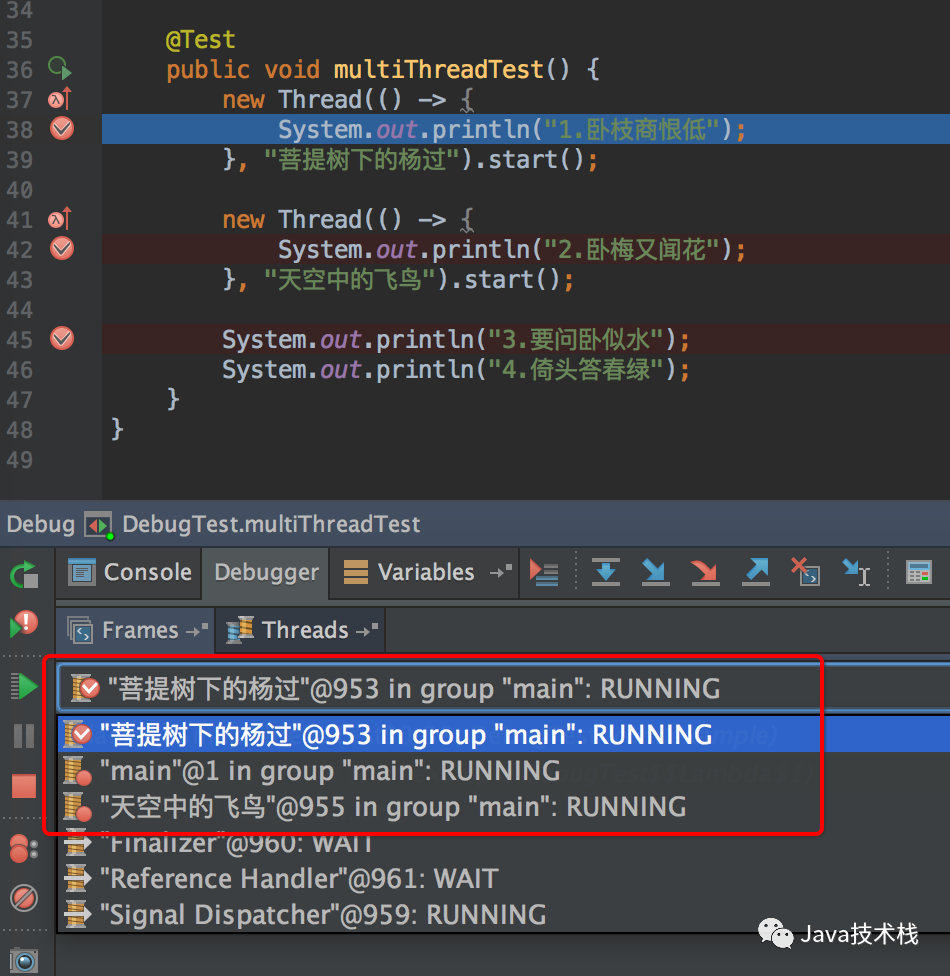Click line number 47 in gutter
This screenshot has width=950, height=976.
tap(19, 400)
